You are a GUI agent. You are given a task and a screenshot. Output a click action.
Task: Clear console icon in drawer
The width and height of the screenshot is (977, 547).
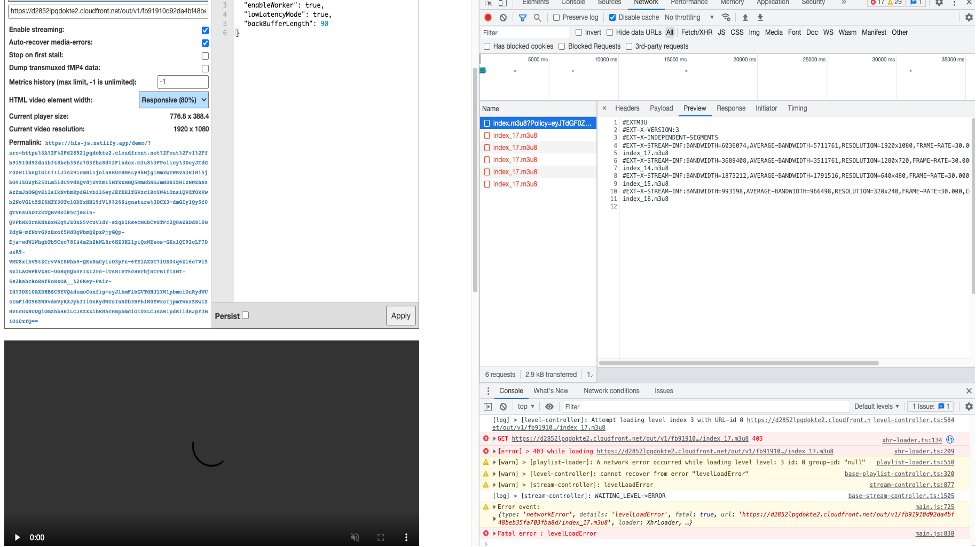[503, 407]
